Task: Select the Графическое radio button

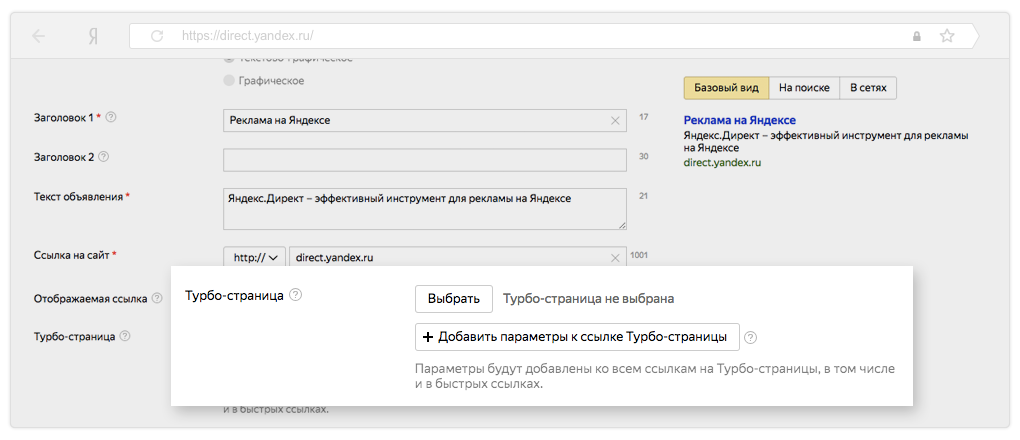Action: tap(228, 81)
